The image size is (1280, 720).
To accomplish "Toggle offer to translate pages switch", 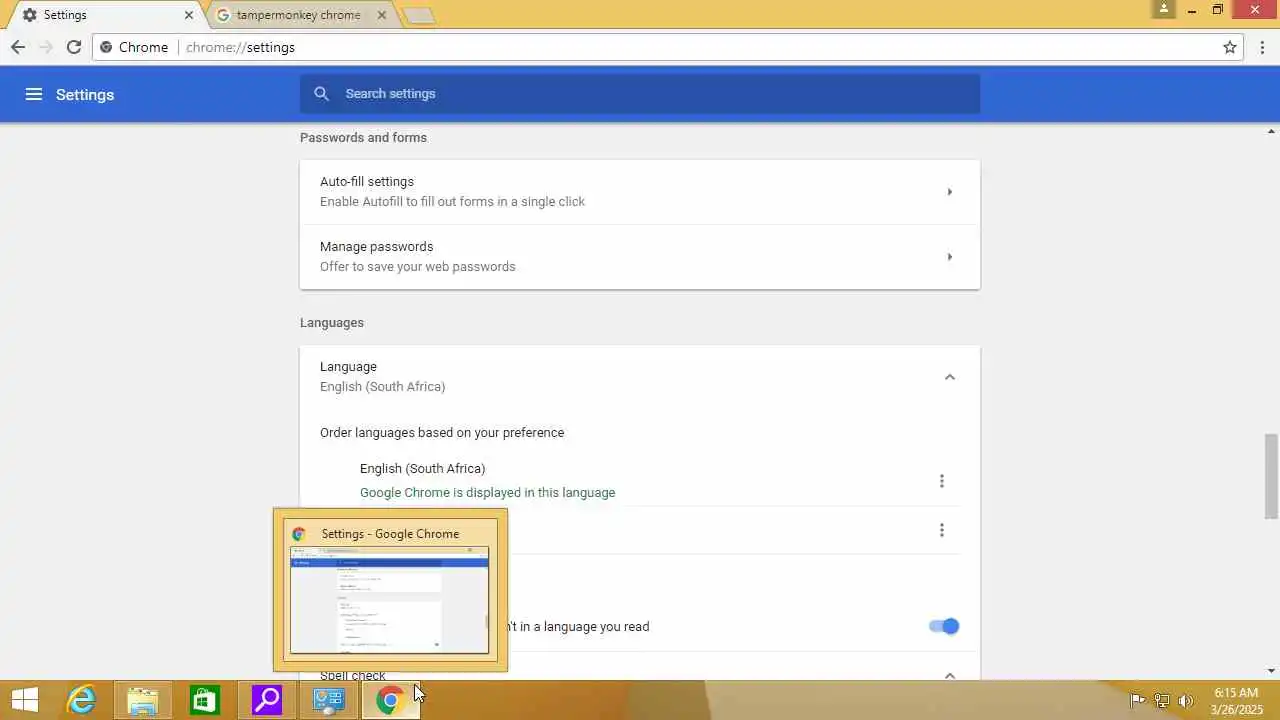I will click(944, 626).
